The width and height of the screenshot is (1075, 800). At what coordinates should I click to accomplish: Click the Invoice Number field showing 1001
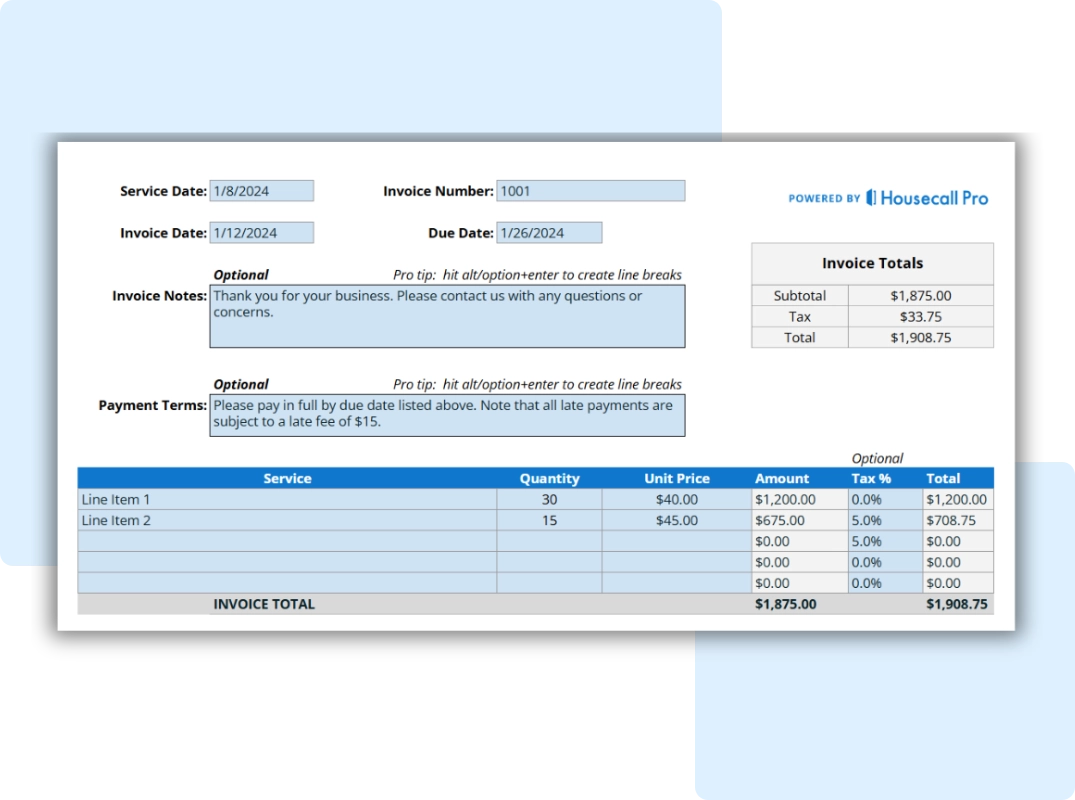[x=590, y=191]
